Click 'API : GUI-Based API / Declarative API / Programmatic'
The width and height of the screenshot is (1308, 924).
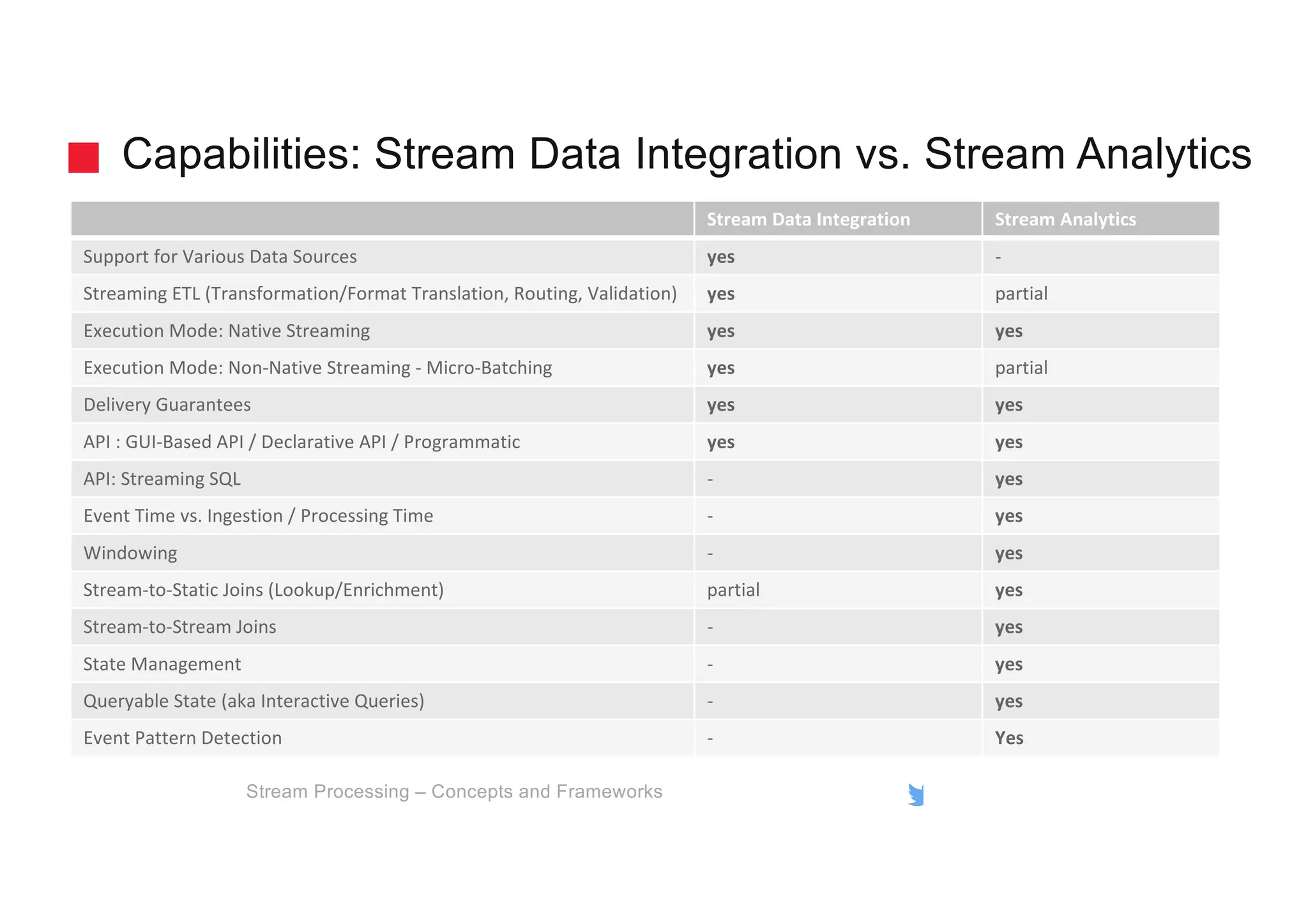(301, 442)
